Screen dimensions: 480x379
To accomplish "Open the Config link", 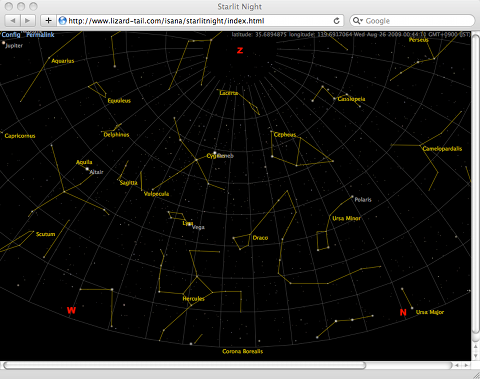I will (x=11, y=35).
